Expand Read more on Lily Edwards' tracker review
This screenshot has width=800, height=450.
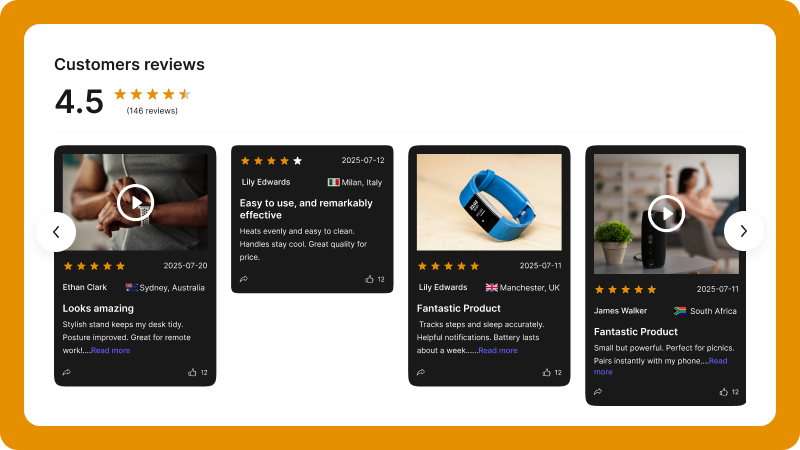point(498,351)
